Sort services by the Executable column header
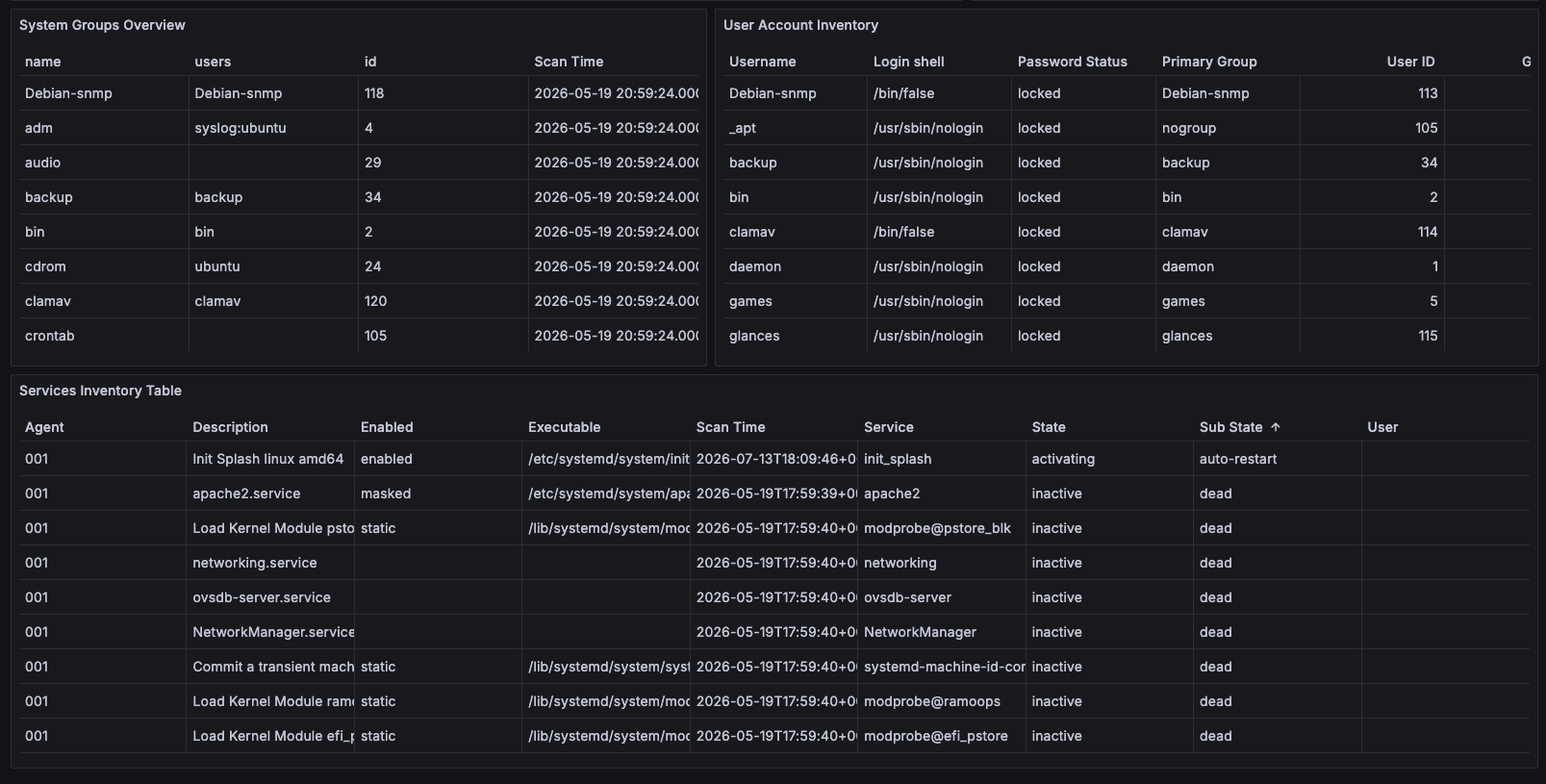The width and height of the screenshot is (1546, 784). click(564, 427)
